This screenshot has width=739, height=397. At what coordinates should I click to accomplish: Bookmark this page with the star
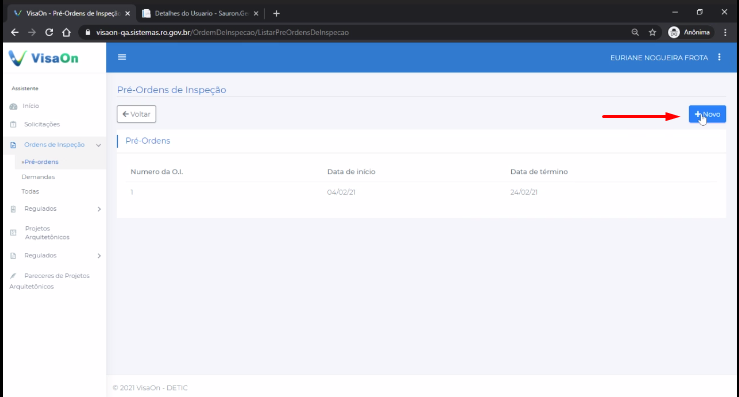coord(652,33)
